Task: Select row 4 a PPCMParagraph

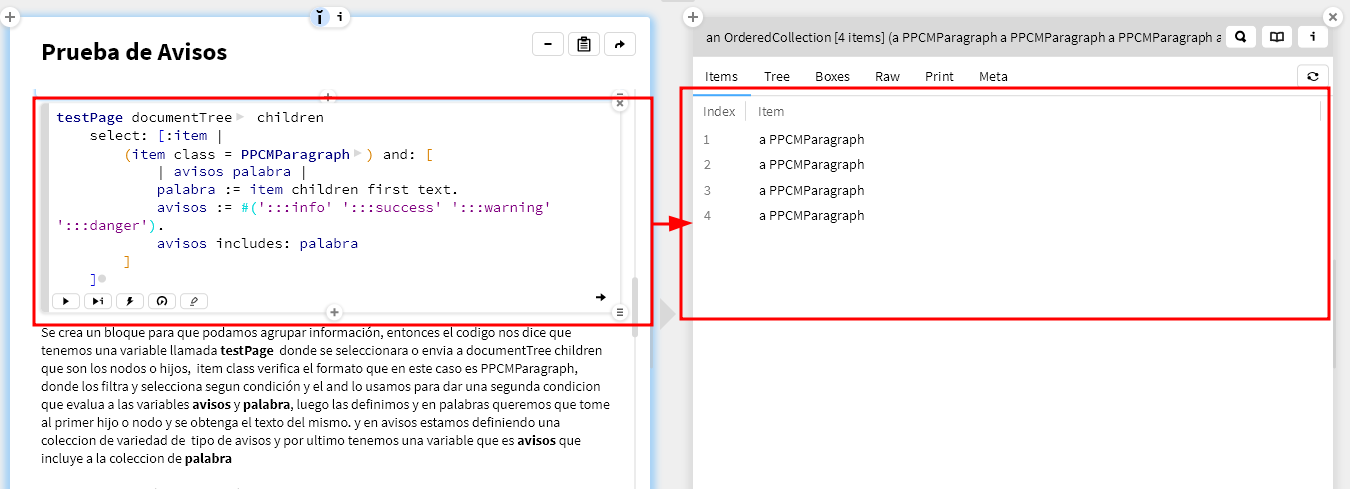Action: pyautogui.click(x=1010, y=215)
